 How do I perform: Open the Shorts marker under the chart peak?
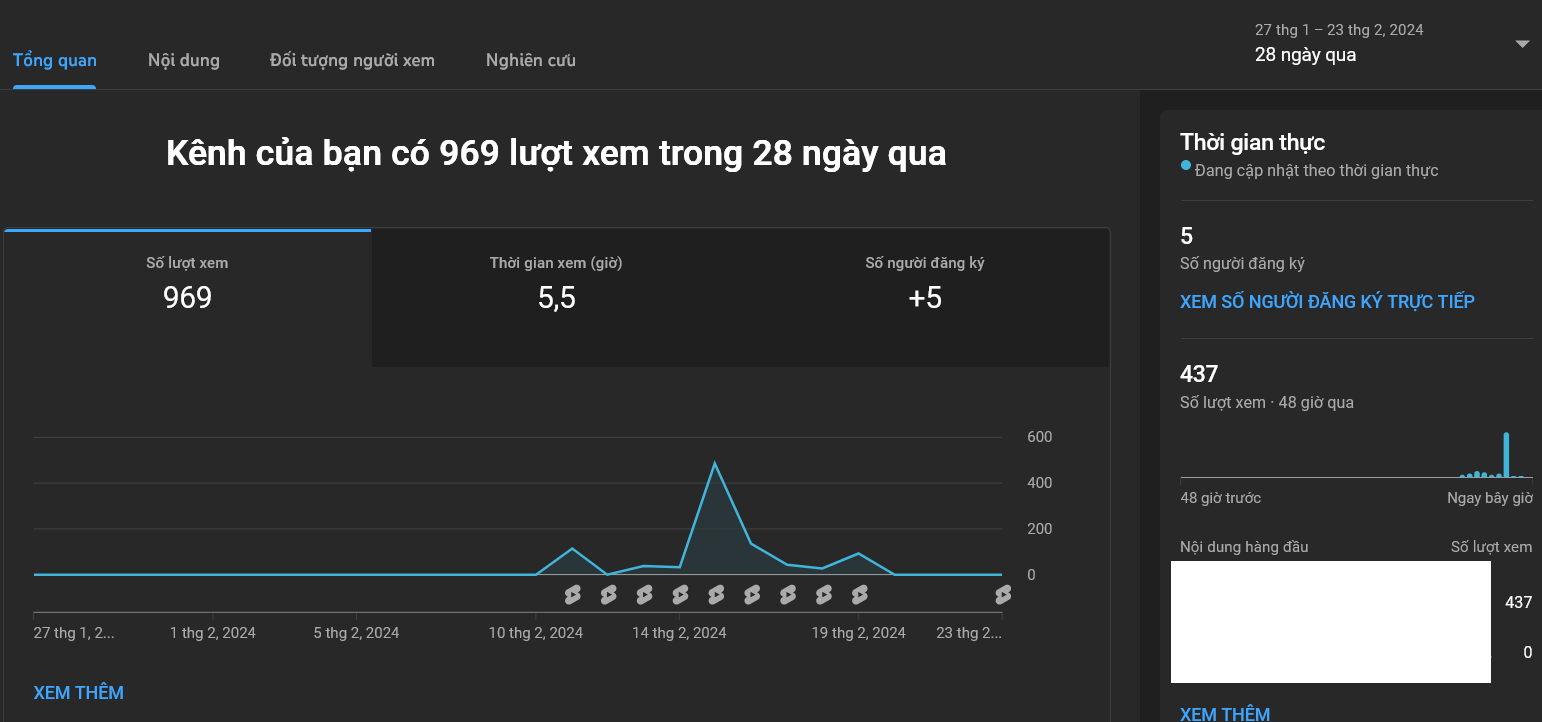(716, 595)
